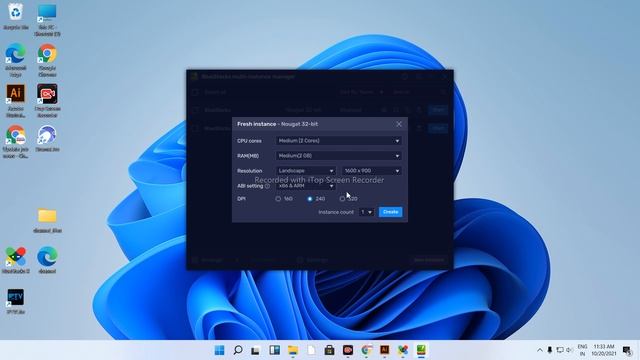Open the yellow folder on the desktop

coord(47,220)
